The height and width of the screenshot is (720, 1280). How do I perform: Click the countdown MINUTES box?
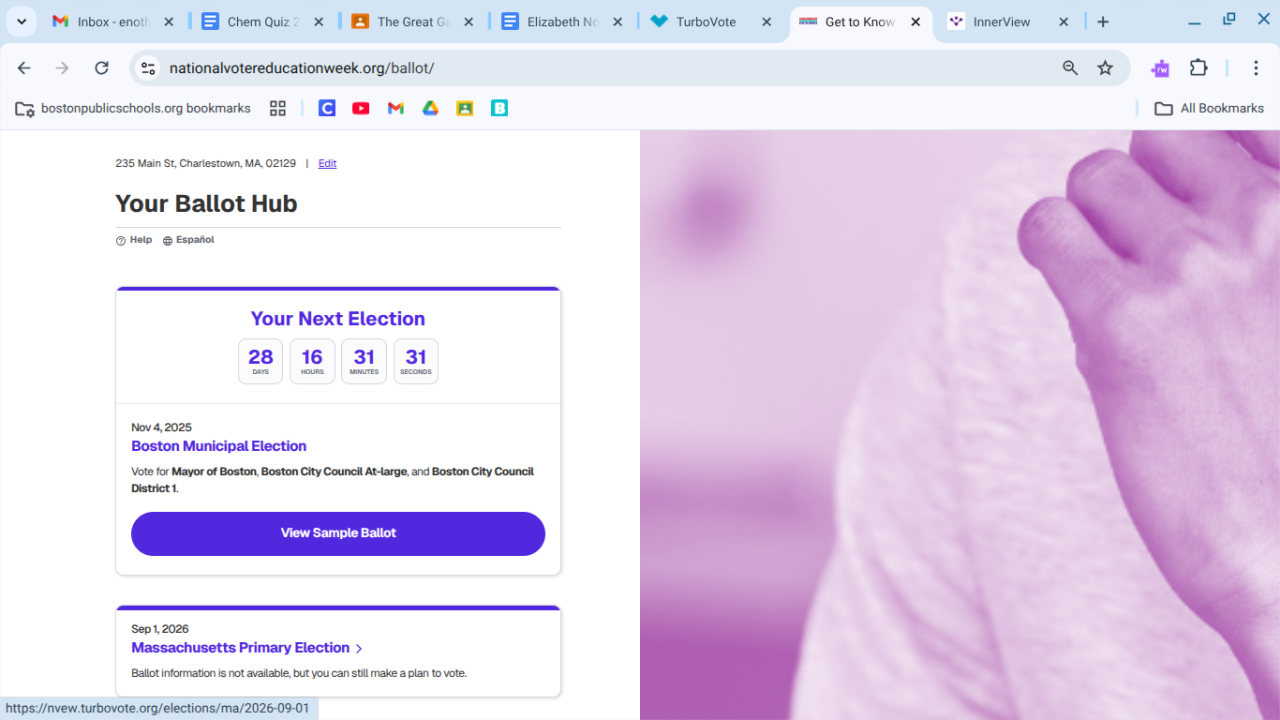click(x=364, y=361)
